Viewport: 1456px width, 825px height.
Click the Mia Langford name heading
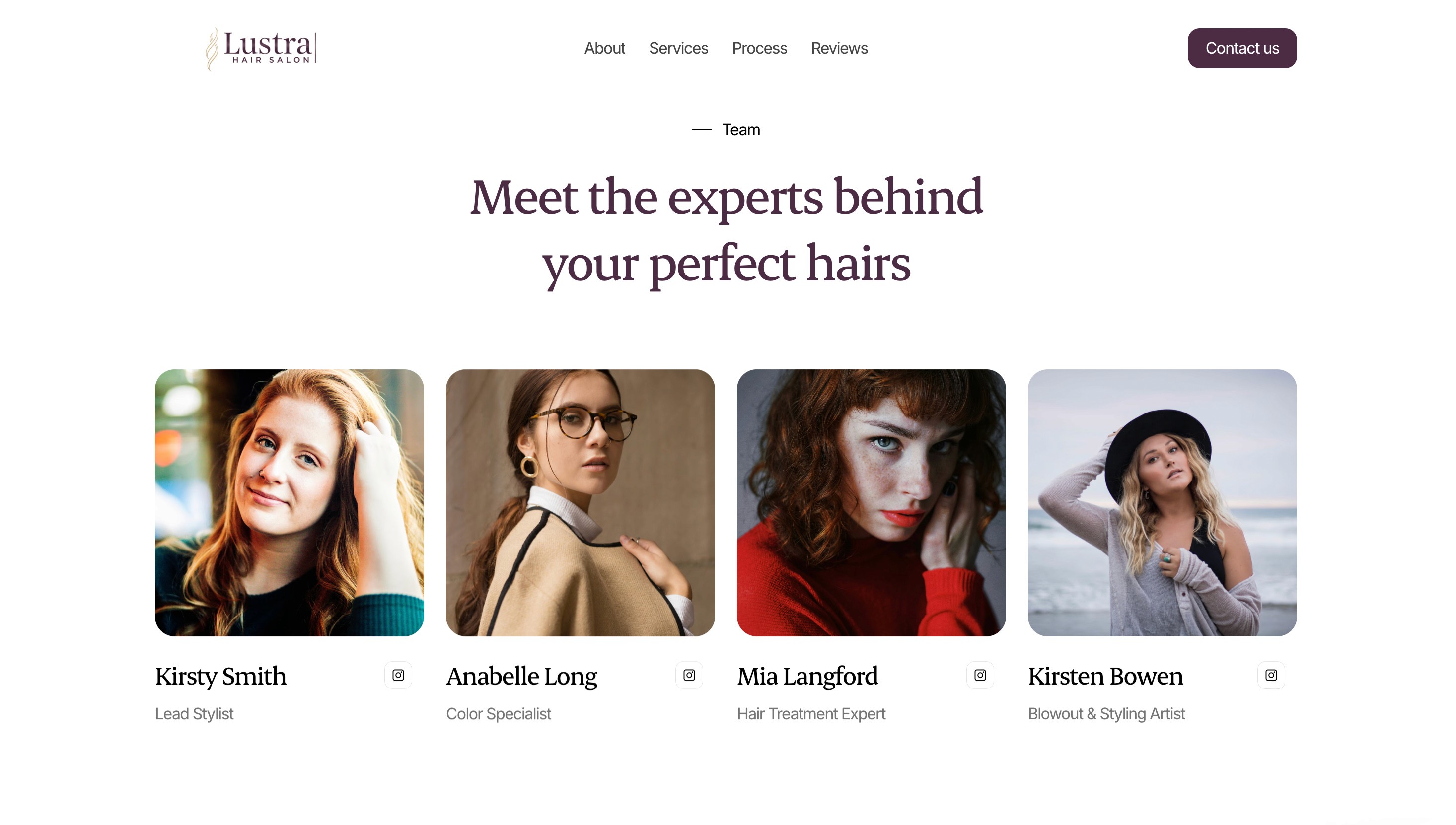pos(807,677)
